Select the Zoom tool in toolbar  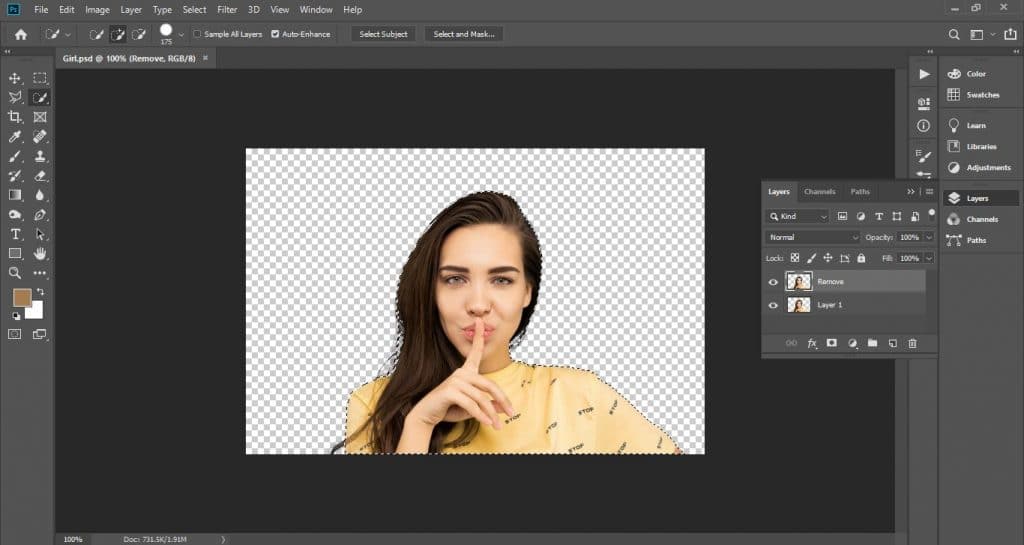click(x=16, y=272)
